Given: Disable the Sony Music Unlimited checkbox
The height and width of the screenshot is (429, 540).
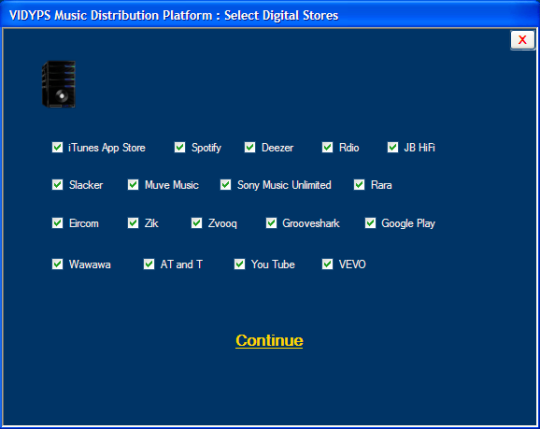Looking at the screenshot, I should [x=226, y=185].
